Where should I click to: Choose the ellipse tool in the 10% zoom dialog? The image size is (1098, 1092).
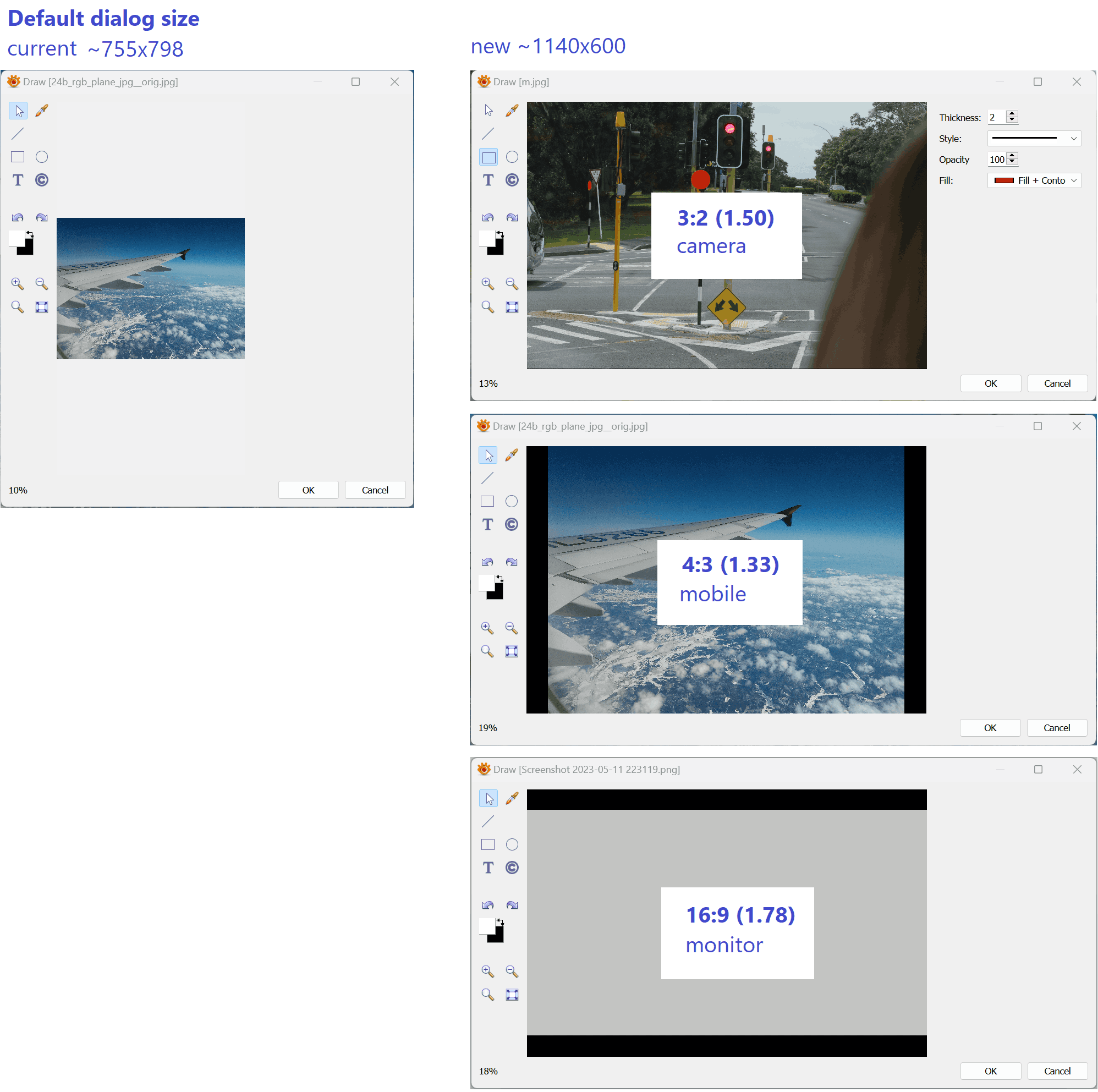[x=41, y=157]
